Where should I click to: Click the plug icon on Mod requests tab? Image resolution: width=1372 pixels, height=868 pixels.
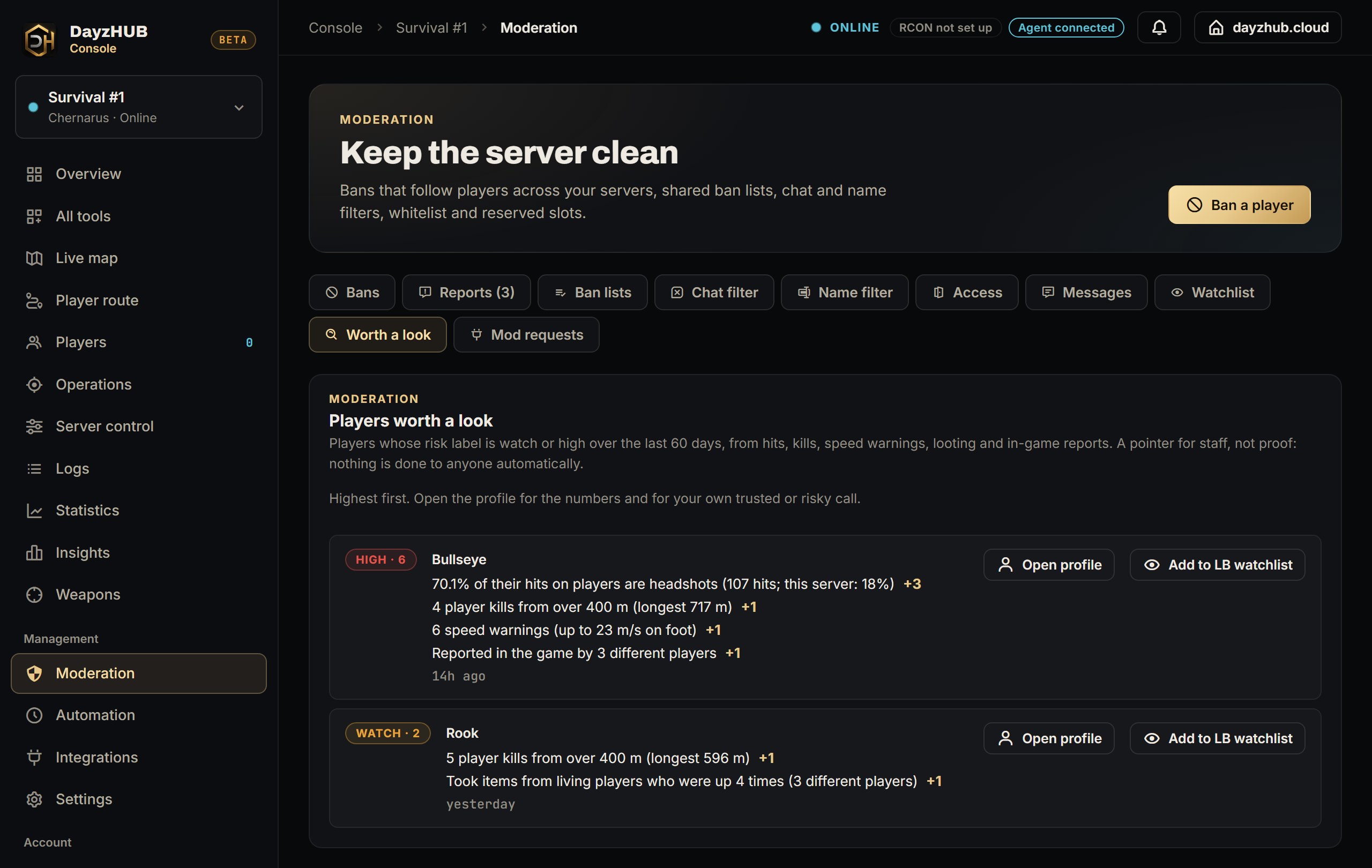[x=476, y=334]
